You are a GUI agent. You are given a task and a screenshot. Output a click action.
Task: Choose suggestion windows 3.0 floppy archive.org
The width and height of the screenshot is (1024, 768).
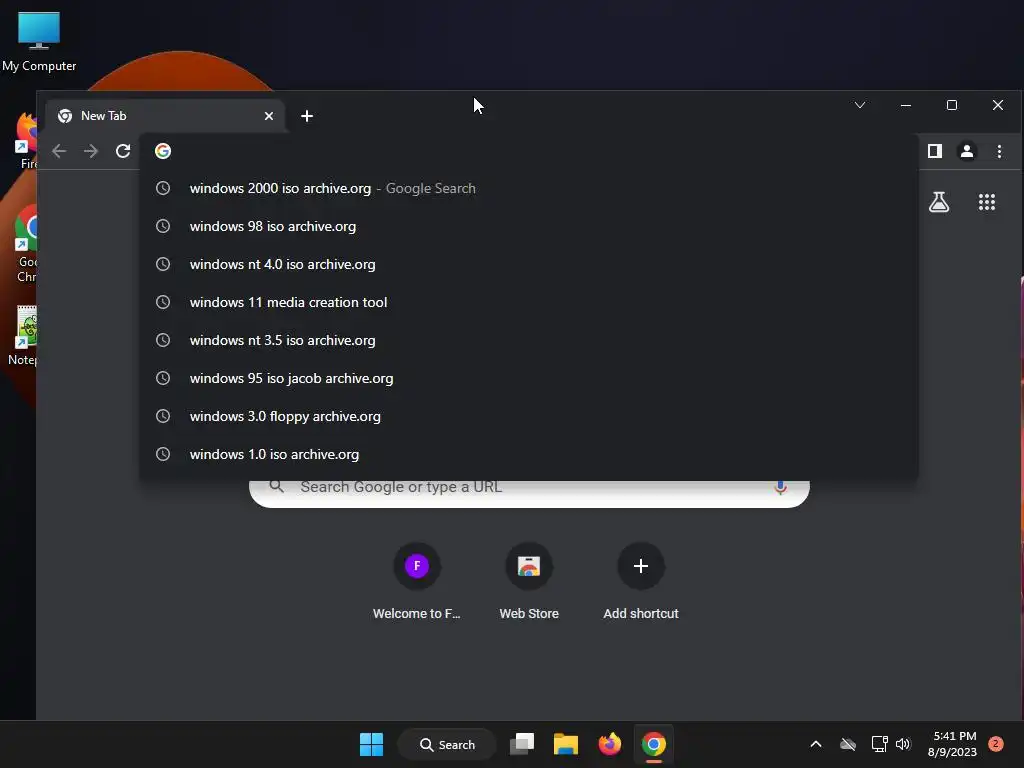(529, 416)
